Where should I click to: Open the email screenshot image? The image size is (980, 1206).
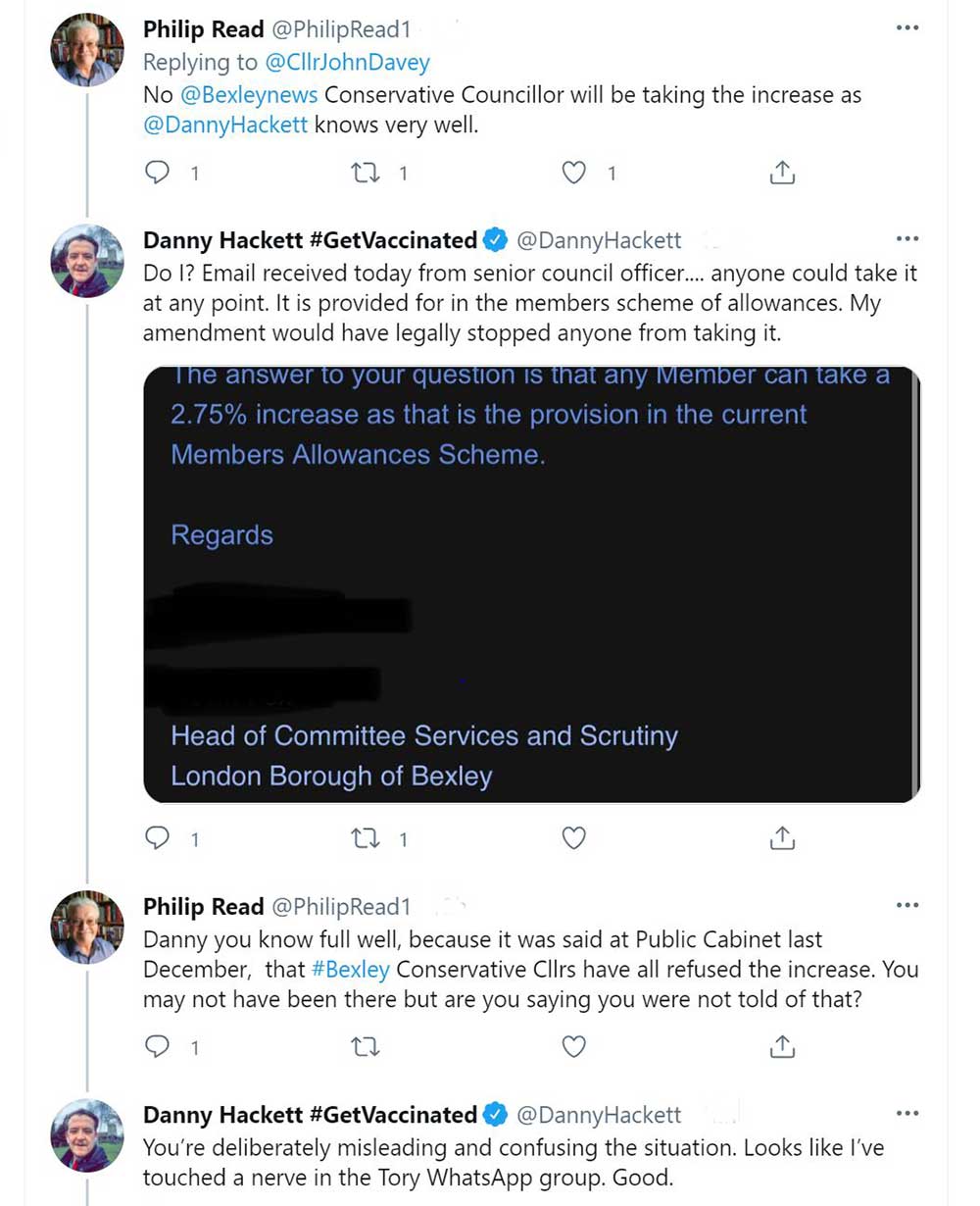pos(531,584)
